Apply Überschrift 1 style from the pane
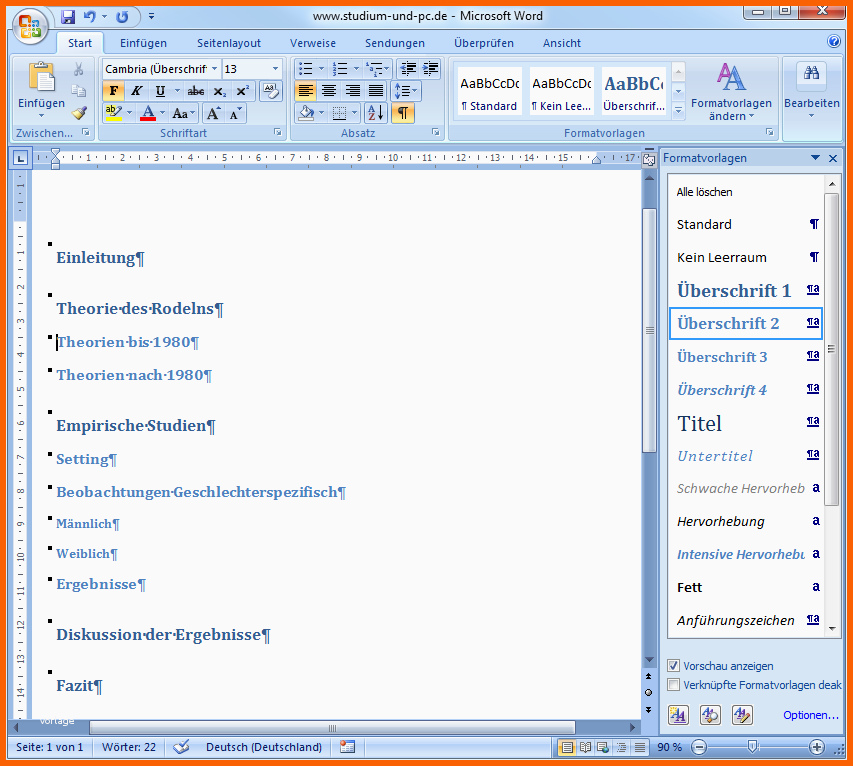This screenshot has width=853, height=766. pyautogui.click(x=745, y=291)
